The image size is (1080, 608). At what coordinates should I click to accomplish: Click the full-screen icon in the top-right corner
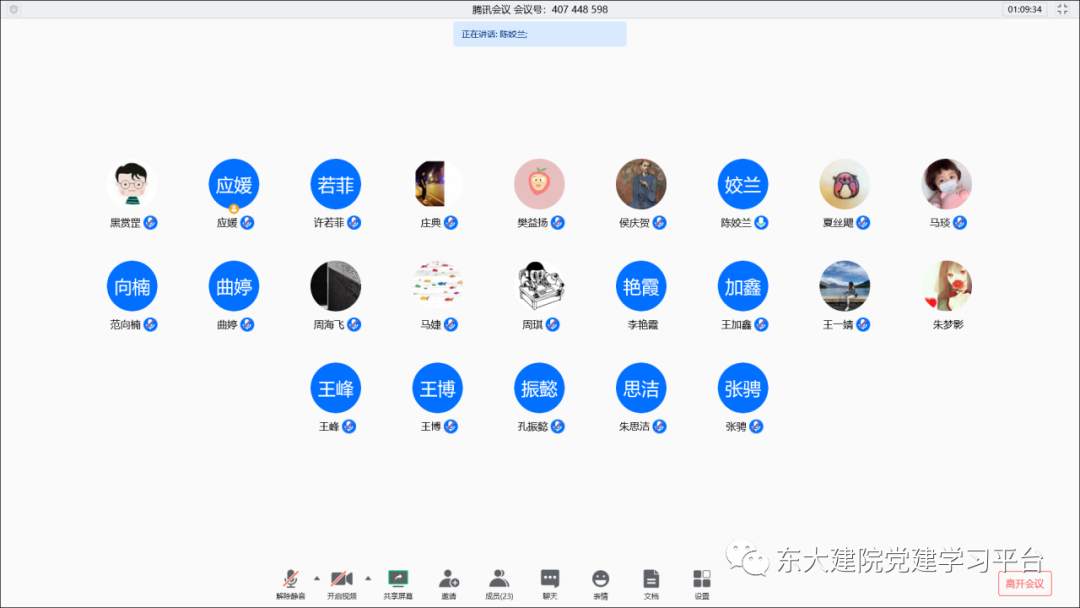tap(1062, 9)
